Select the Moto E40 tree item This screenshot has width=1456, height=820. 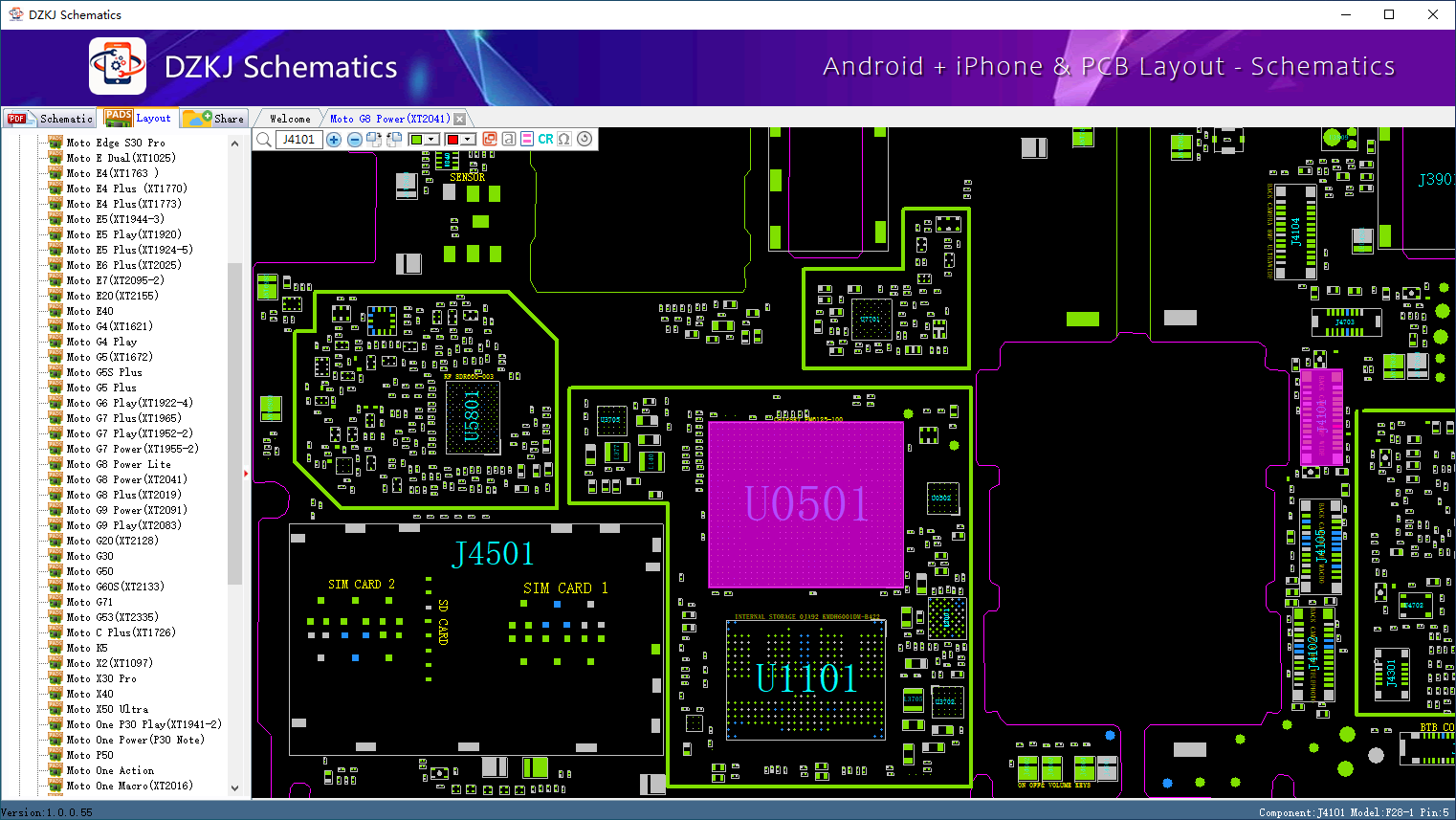tap(90, 311)
